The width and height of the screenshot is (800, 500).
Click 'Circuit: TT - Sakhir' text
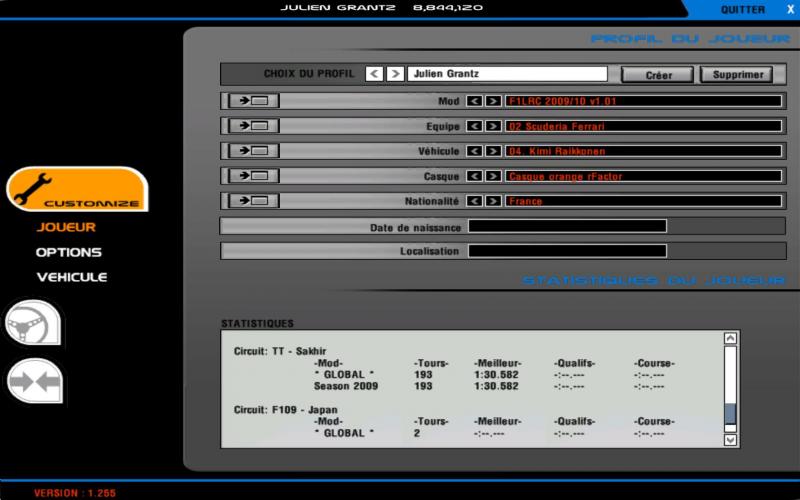280,351
